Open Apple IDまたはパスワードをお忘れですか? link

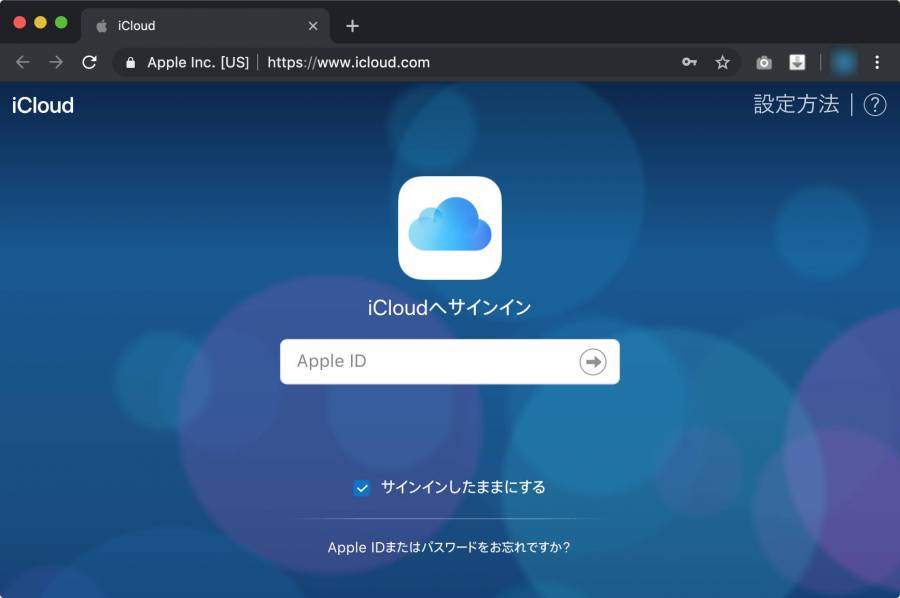coord(449,547)
